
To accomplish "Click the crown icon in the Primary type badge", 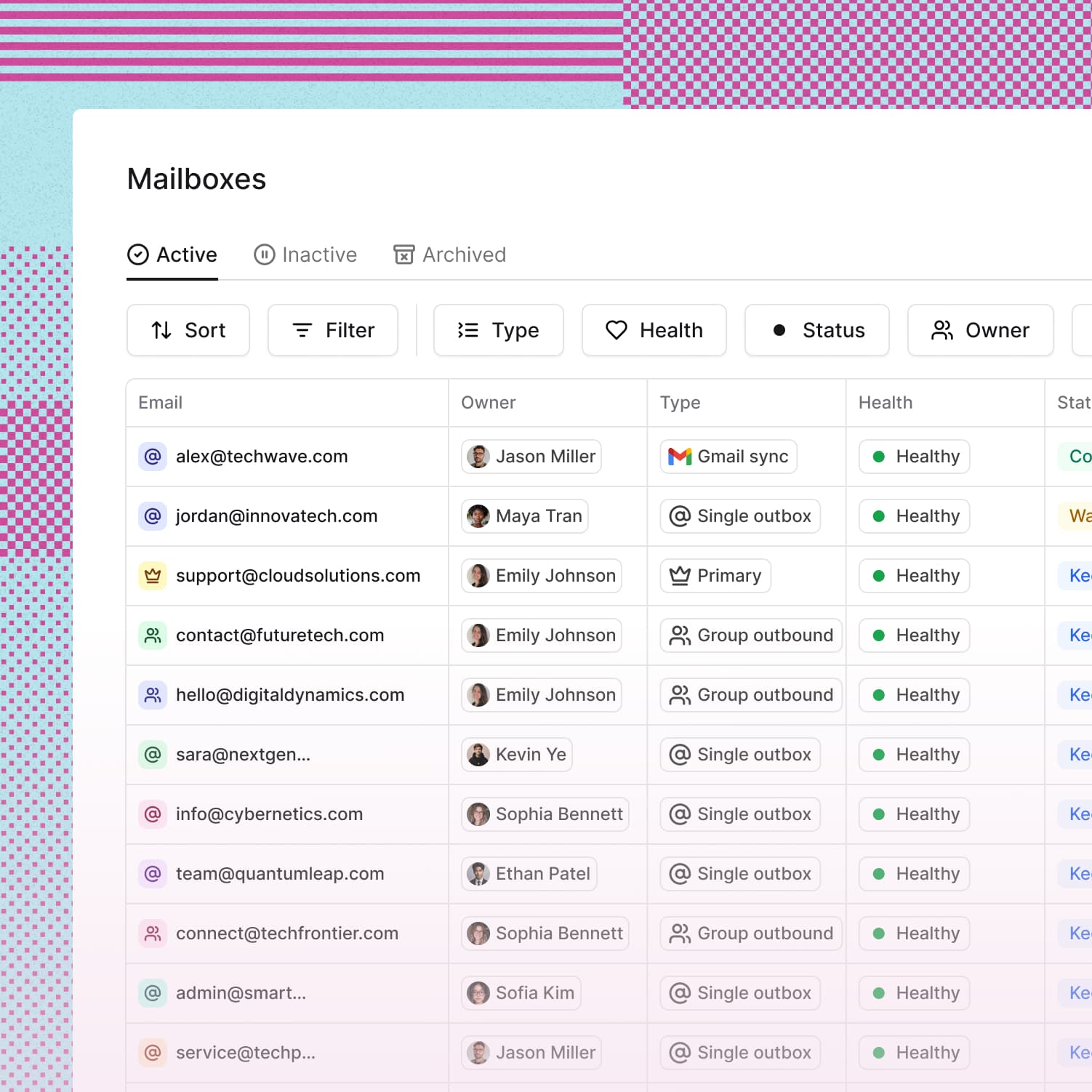I will 679,576.
